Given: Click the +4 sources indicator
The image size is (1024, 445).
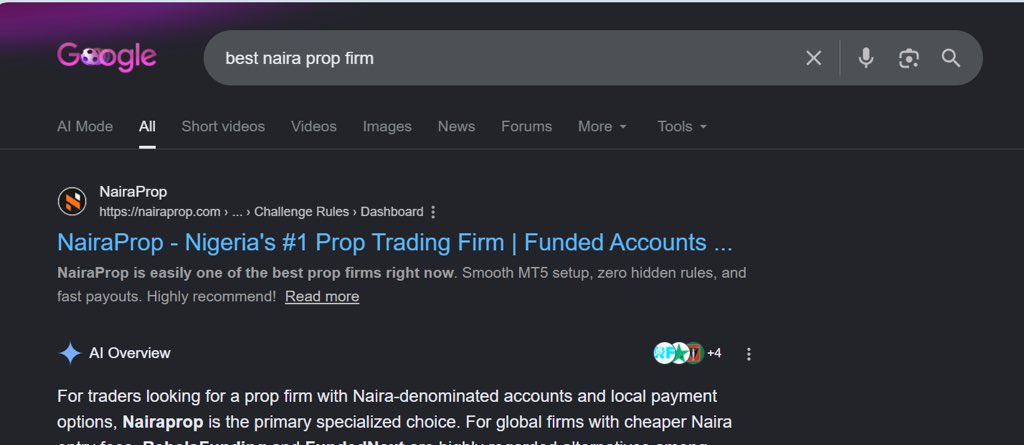Looking at the screenshot, I should click(714, 353).
